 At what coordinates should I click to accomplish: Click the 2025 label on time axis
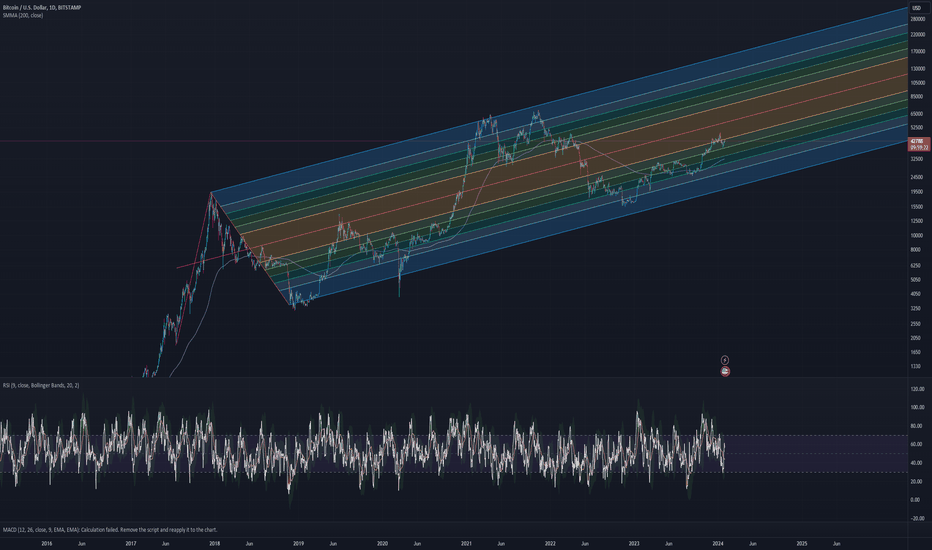click(802, 543)
